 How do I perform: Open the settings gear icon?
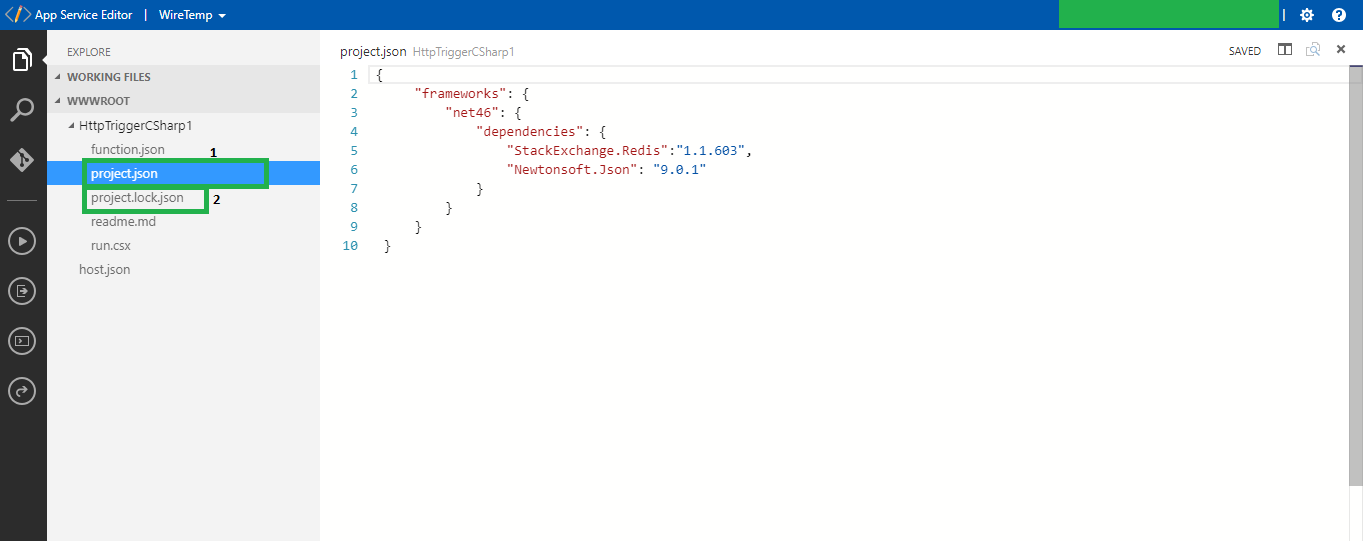click(1307, 15)
